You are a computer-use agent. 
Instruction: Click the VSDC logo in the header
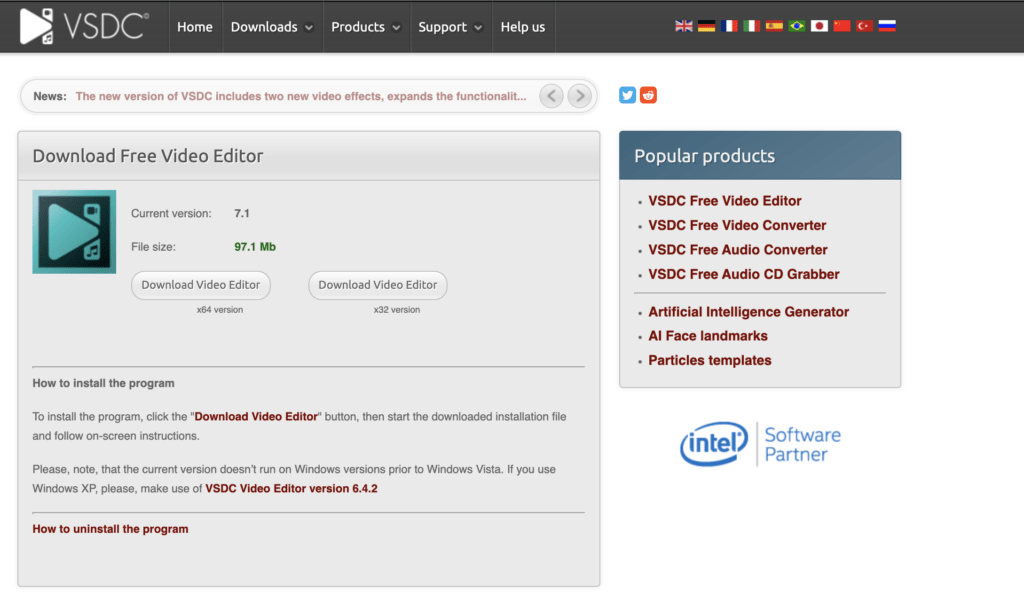click(84, 26)
